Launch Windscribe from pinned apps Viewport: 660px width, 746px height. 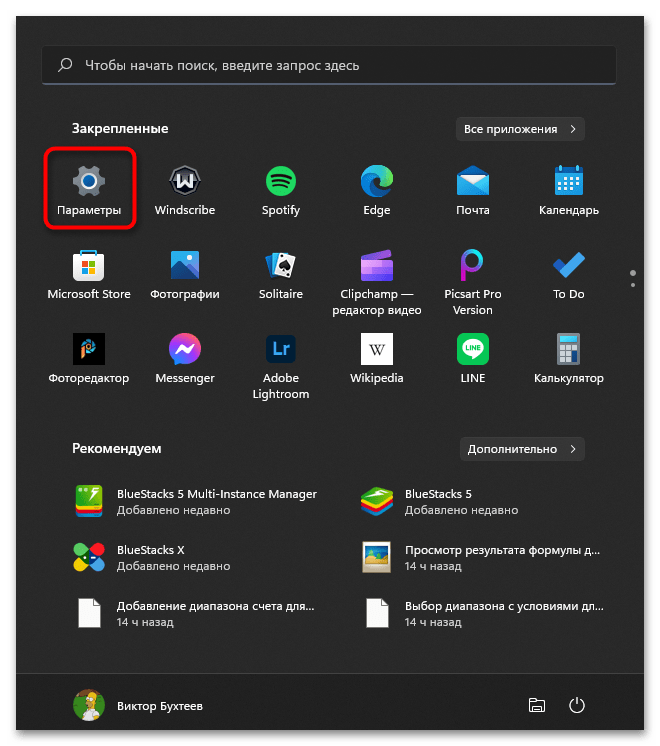coord(185,181)
